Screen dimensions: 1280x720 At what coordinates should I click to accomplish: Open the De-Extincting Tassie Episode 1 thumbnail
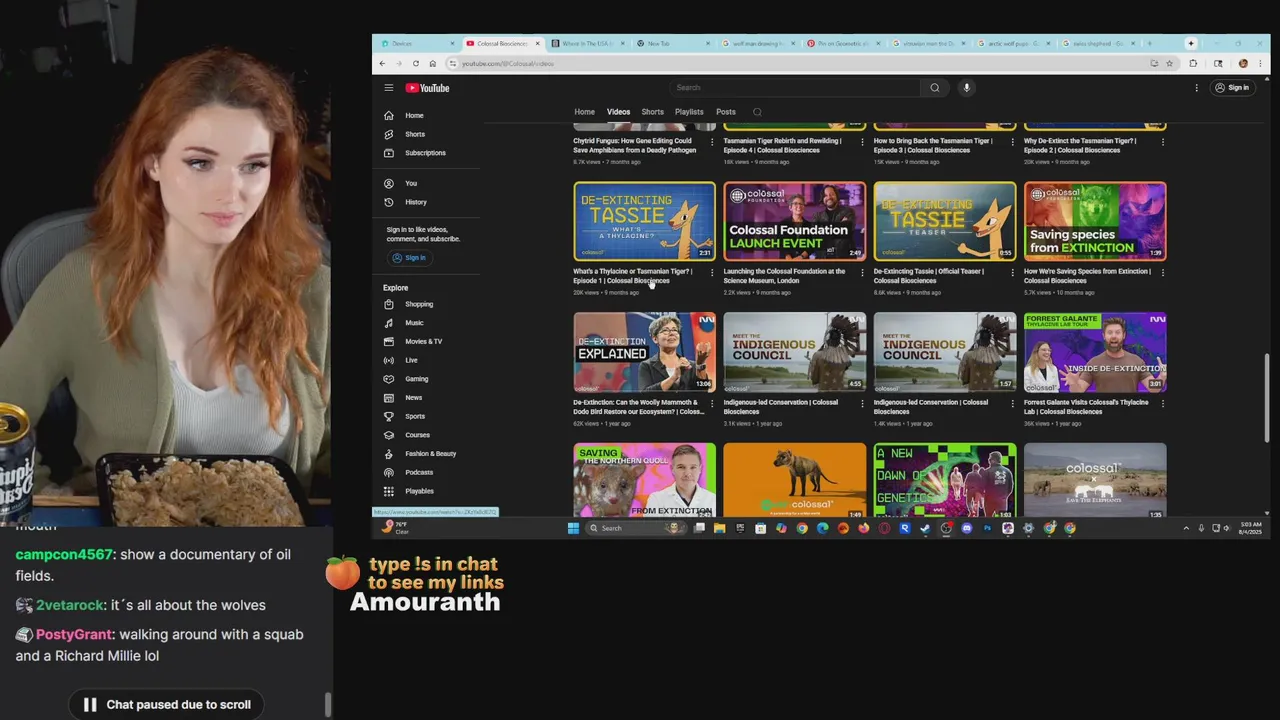click(x=644, y=221)
